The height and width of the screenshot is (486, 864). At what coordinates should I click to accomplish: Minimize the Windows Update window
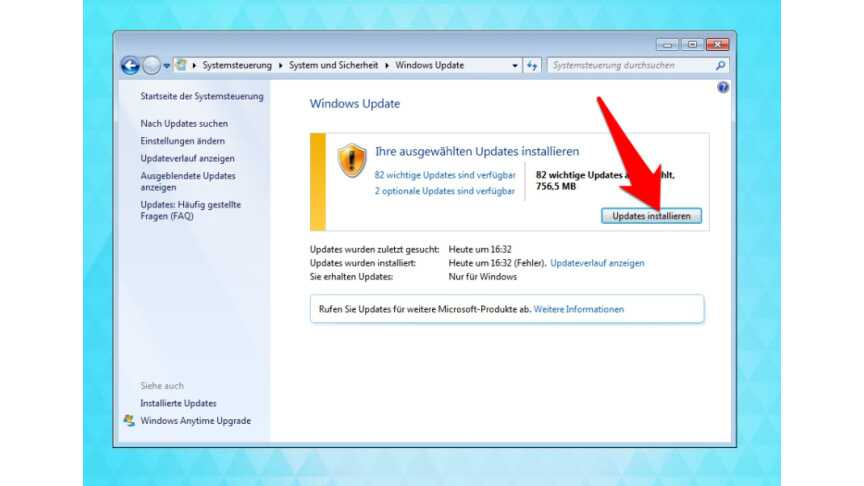pos(667,45)
